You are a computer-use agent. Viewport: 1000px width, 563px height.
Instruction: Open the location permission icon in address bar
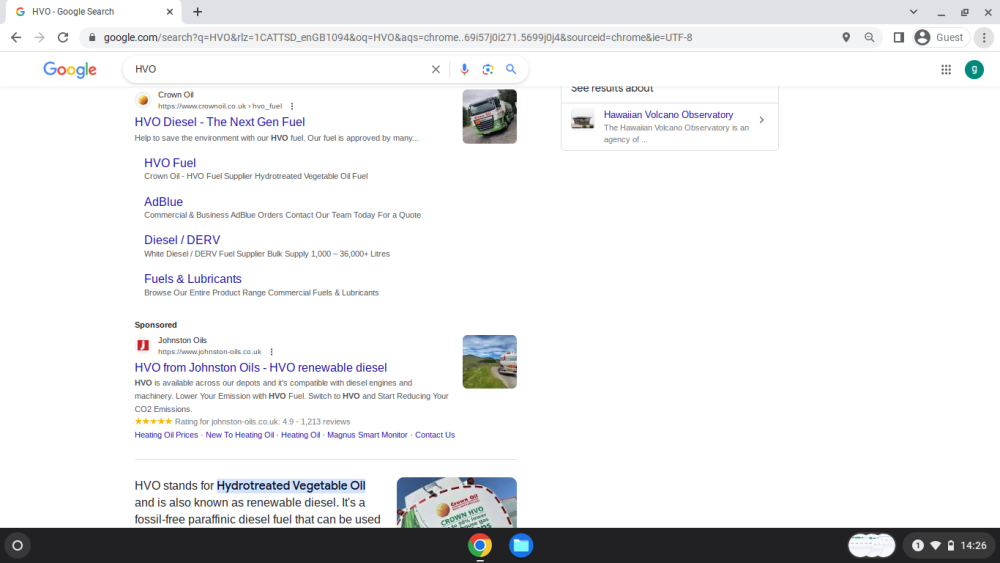(x=846, y=38)
